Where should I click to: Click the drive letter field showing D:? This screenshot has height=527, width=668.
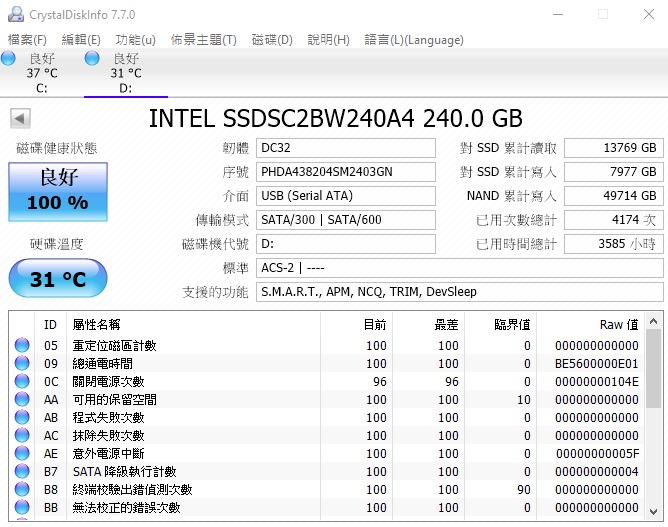346,244
